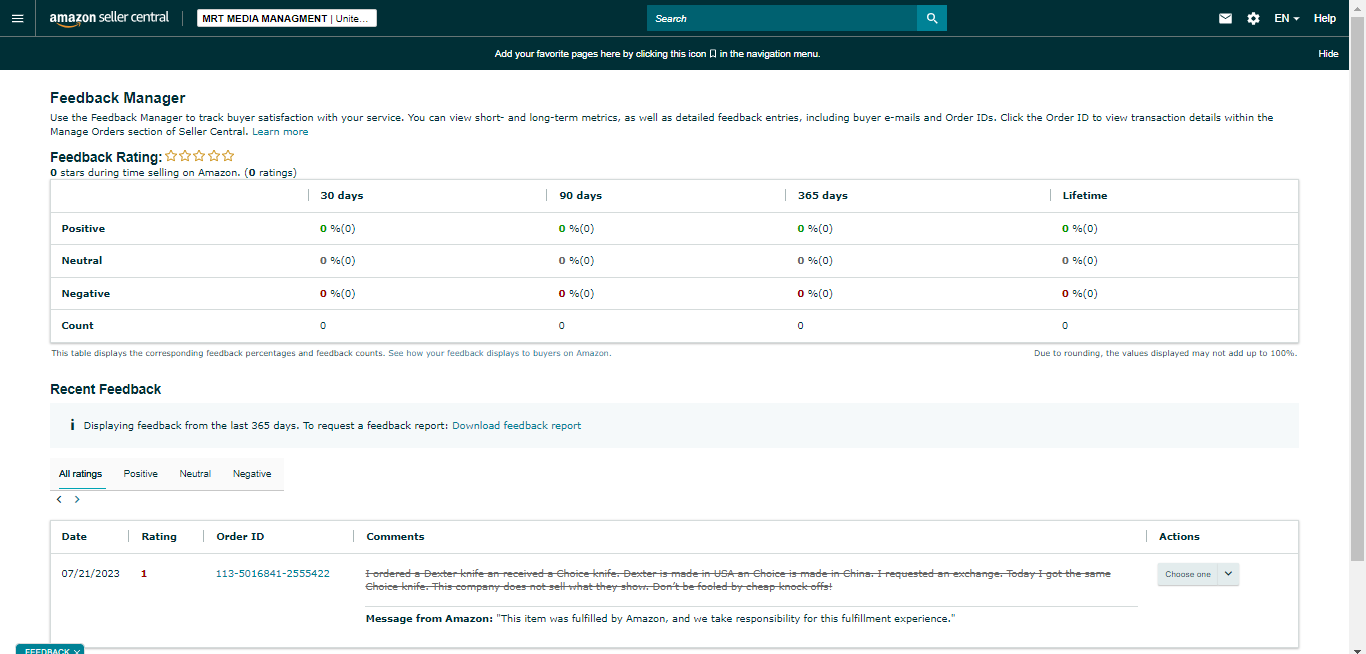Switch to the Positive tab
The image size is (1366, 654).
(x=140, y=474)
